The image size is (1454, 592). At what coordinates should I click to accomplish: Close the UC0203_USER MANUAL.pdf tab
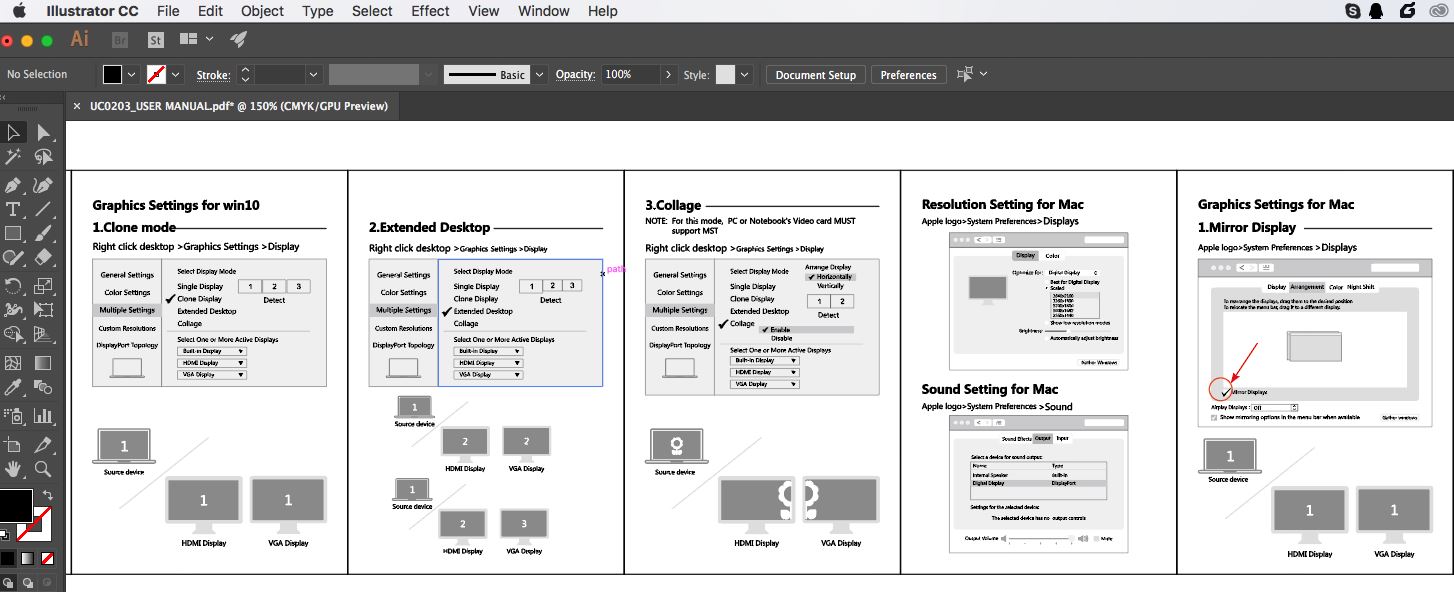point(77,106)
